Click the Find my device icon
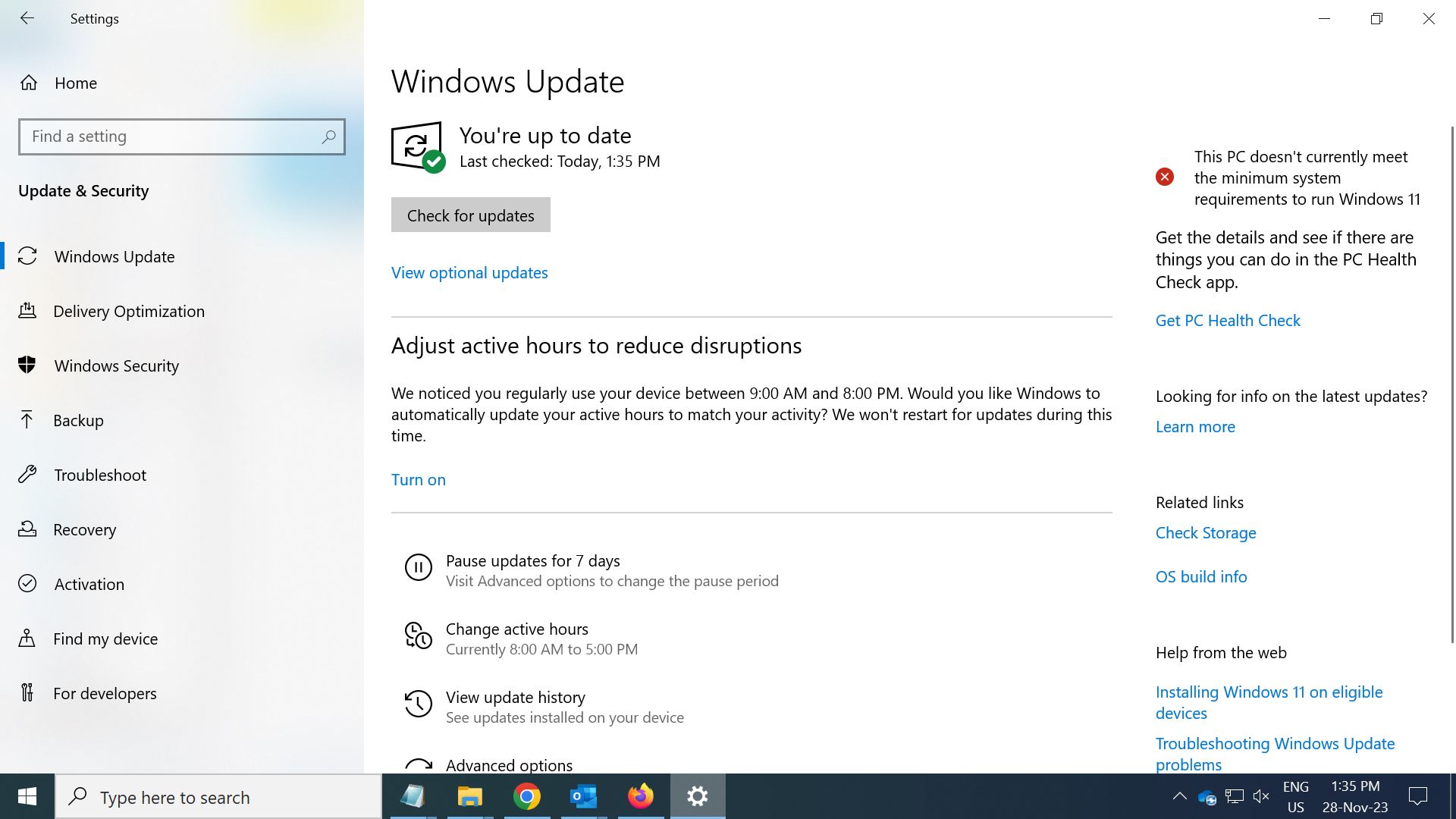The height and width of the screenshot is (819, 1456). pyautogui.click(x=27, y=638)
